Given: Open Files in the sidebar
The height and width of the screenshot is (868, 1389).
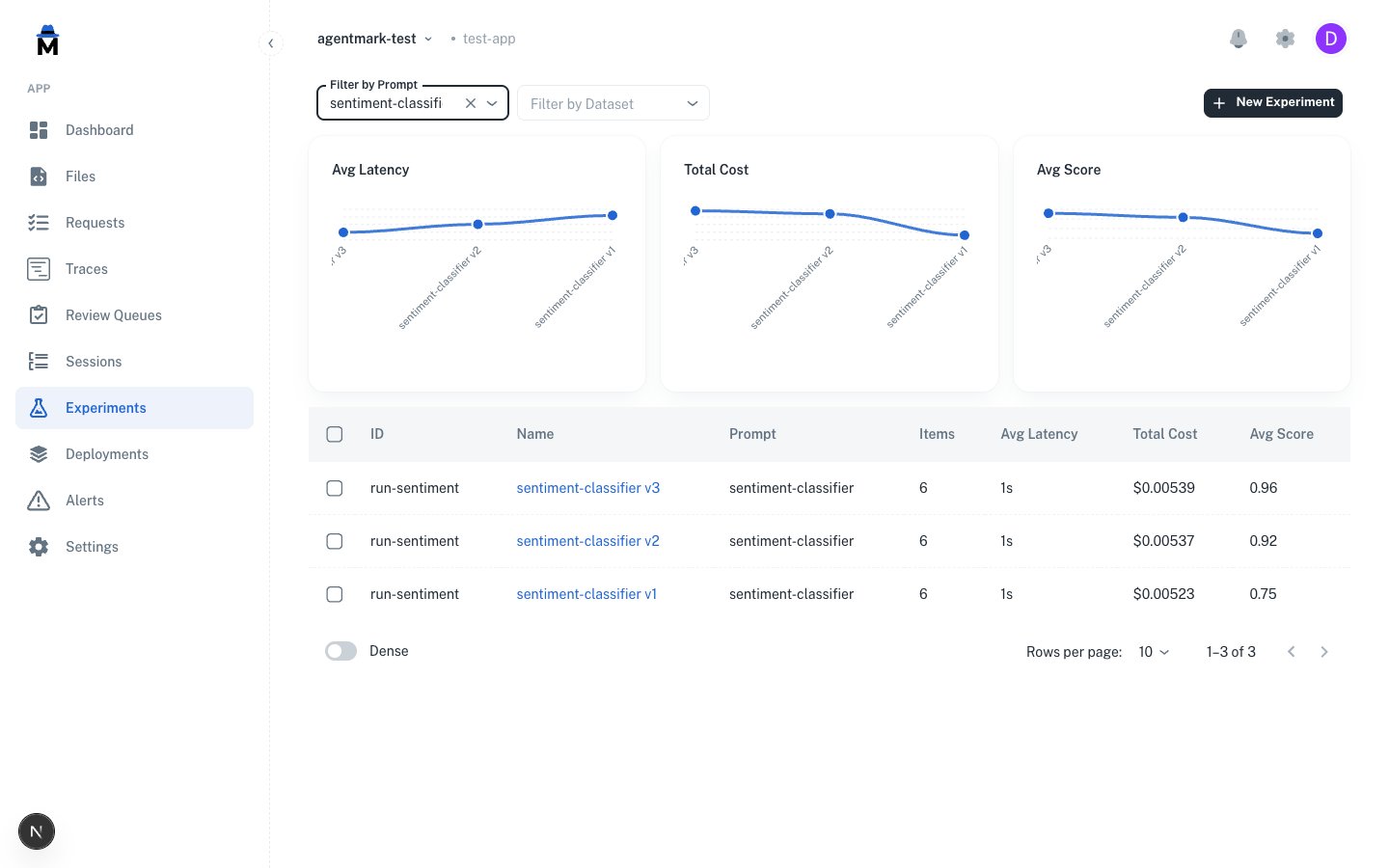Looking at the screenshot, I should point(134,176).
